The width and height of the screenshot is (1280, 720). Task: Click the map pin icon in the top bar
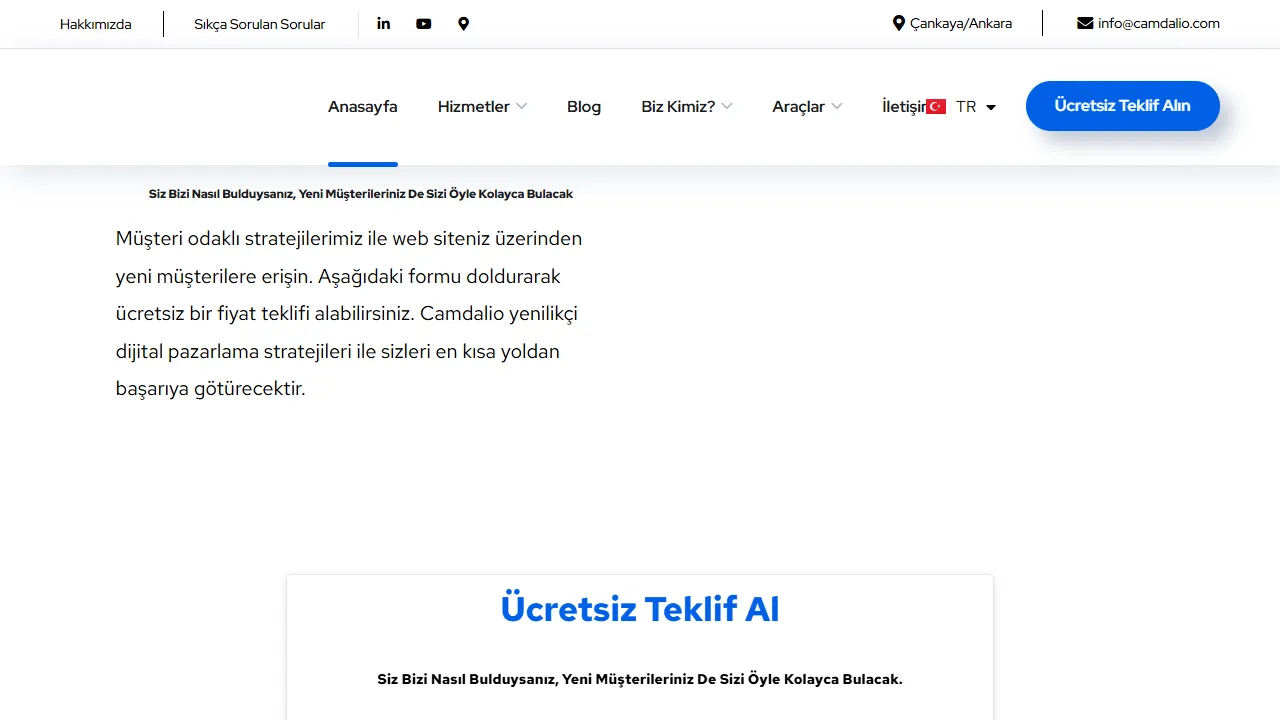click(463, 23)
